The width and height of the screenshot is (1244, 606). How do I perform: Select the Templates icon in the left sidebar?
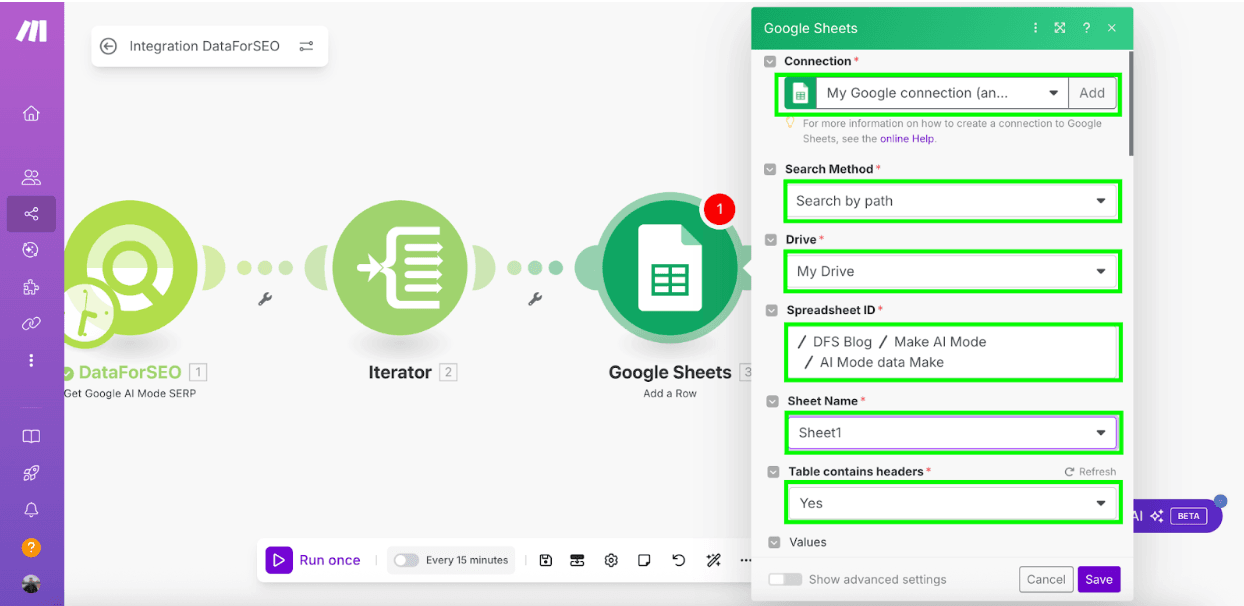coord(31,436)
